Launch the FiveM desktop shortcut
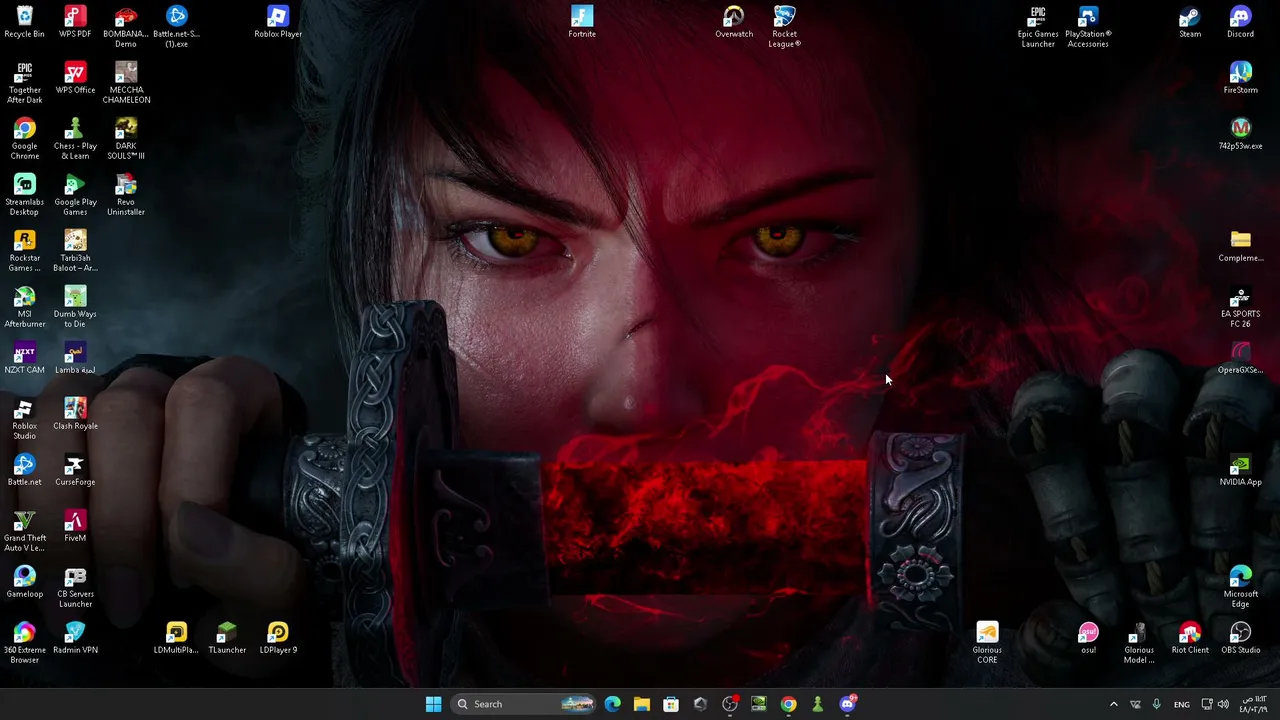Image resolution: width=1280 pixels, height=720 pixels. [75, 526]
